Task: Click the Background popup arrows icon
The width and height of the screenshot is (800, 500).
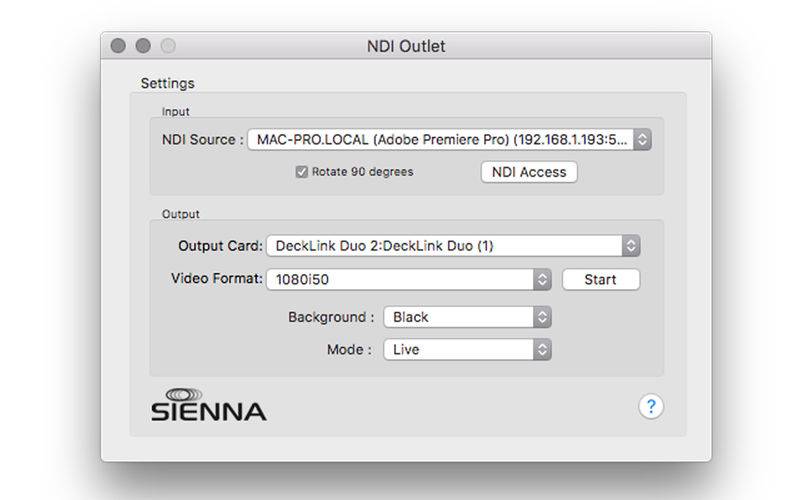Action: (542, 317)
